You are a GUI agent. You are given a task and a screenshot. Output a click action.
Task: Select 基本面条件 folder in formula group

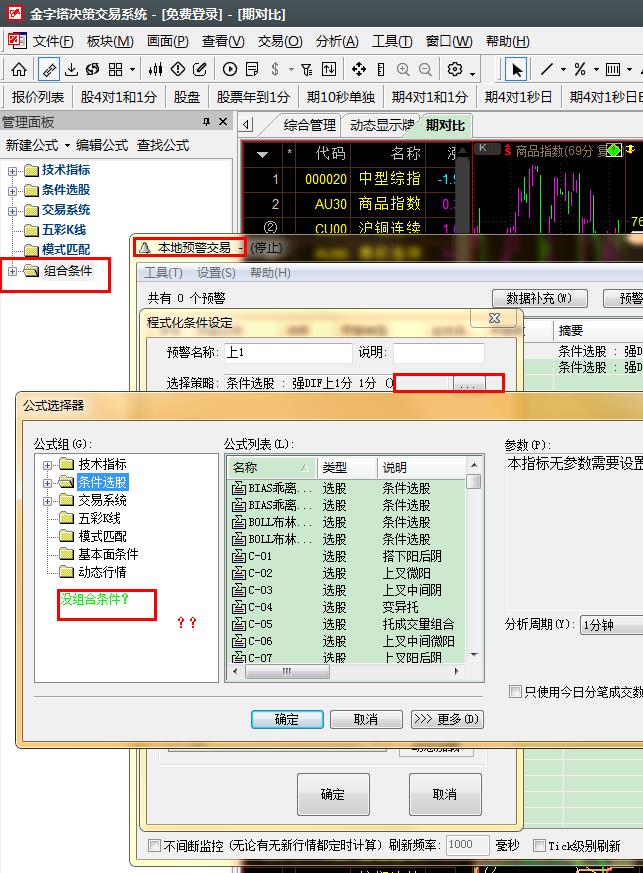click(x=108, y=554)
